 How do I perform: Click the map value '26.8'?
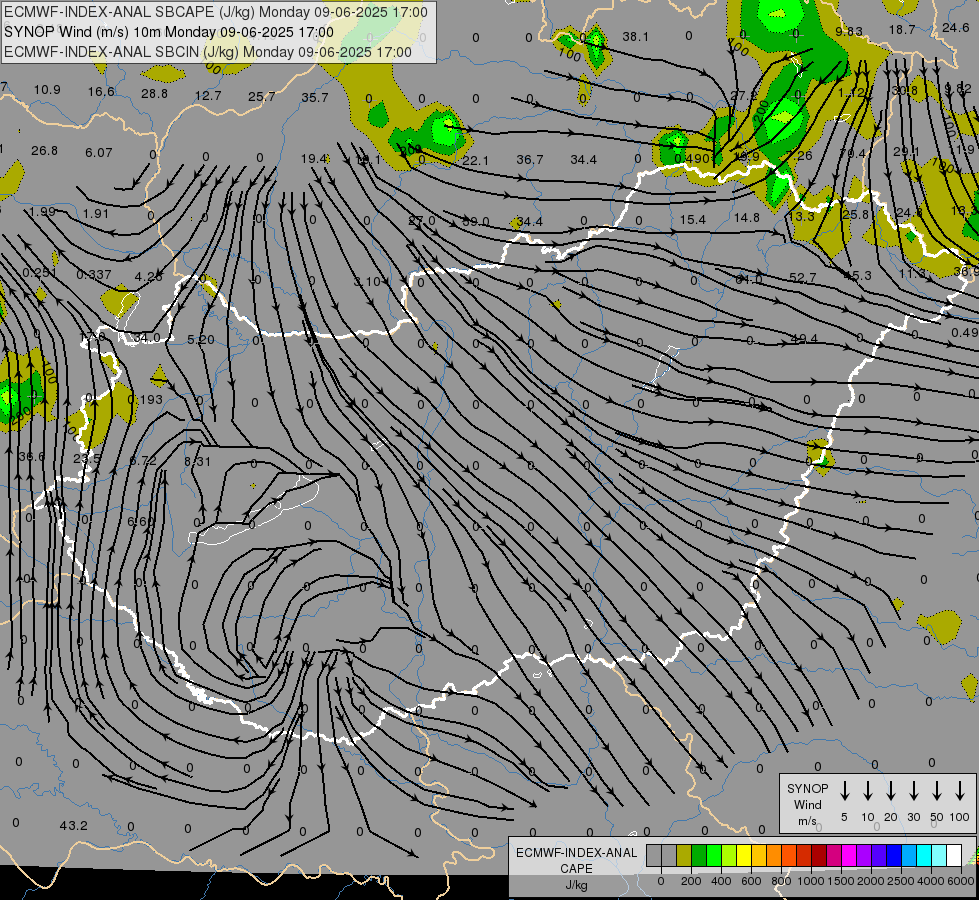coord(44,151)
